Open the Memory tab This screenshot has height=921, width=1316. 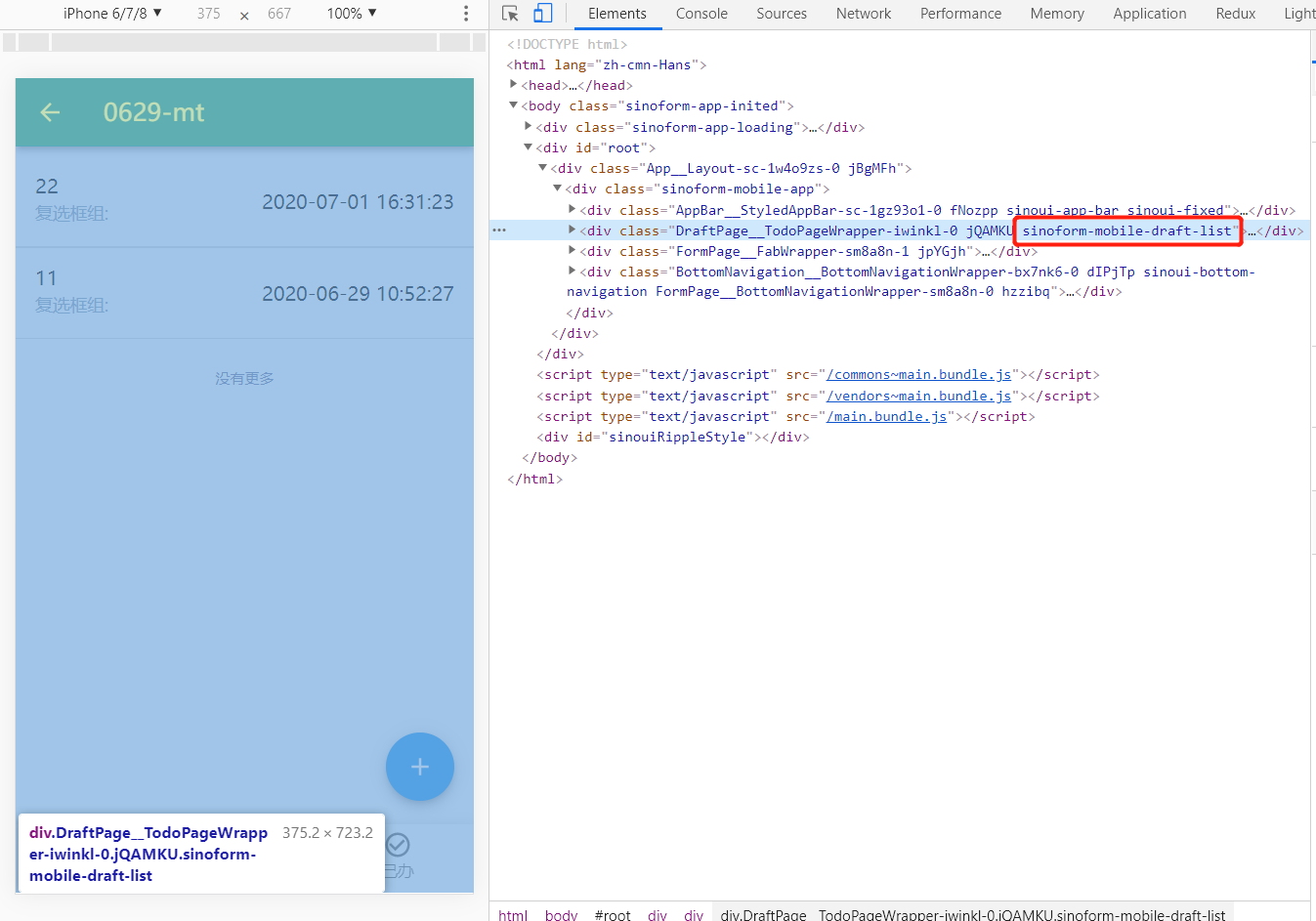tap(1057, 14)
